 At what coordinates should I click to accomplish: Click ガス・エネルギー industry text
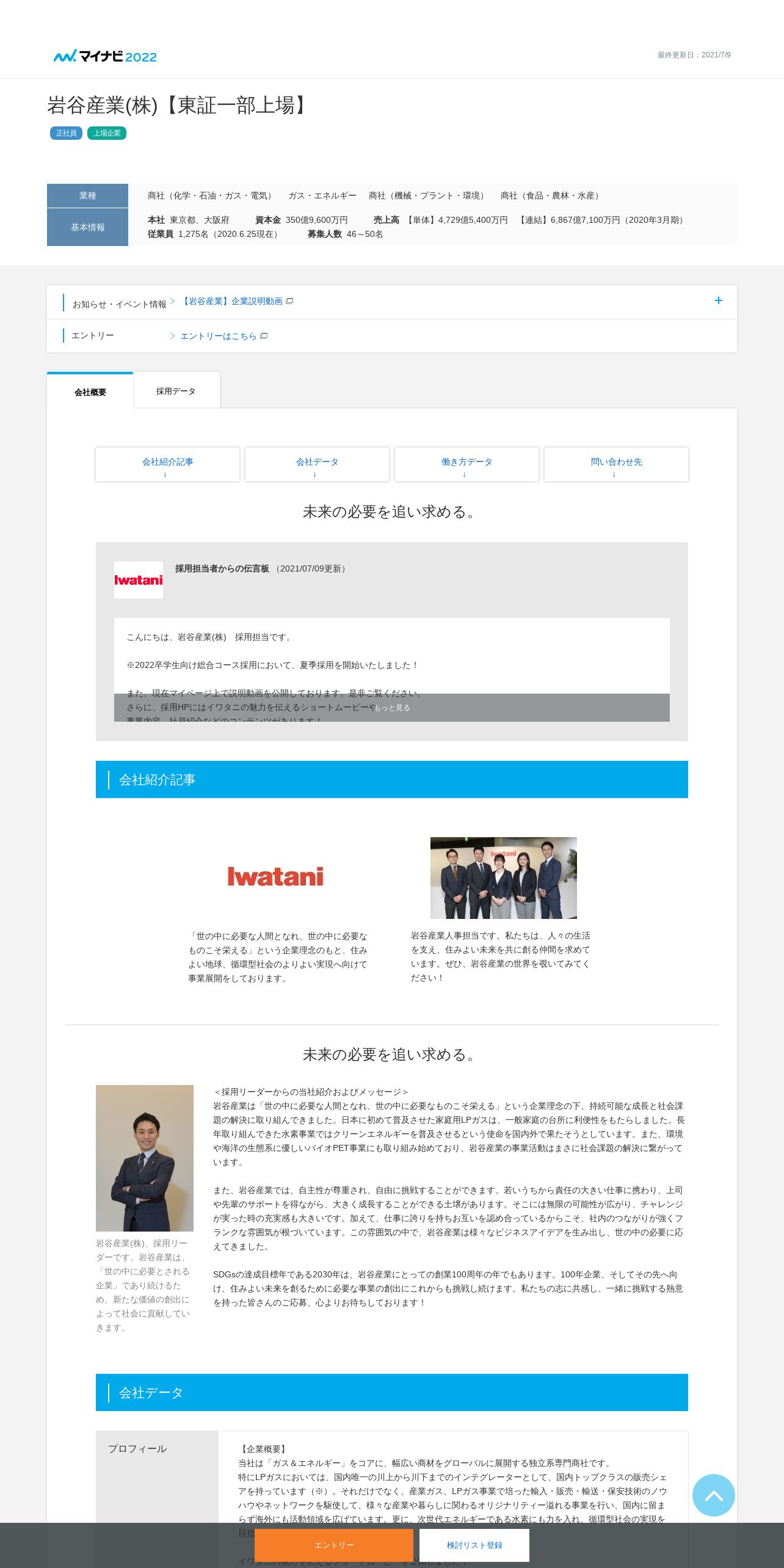pyautogui.click(x=322, y=195)
